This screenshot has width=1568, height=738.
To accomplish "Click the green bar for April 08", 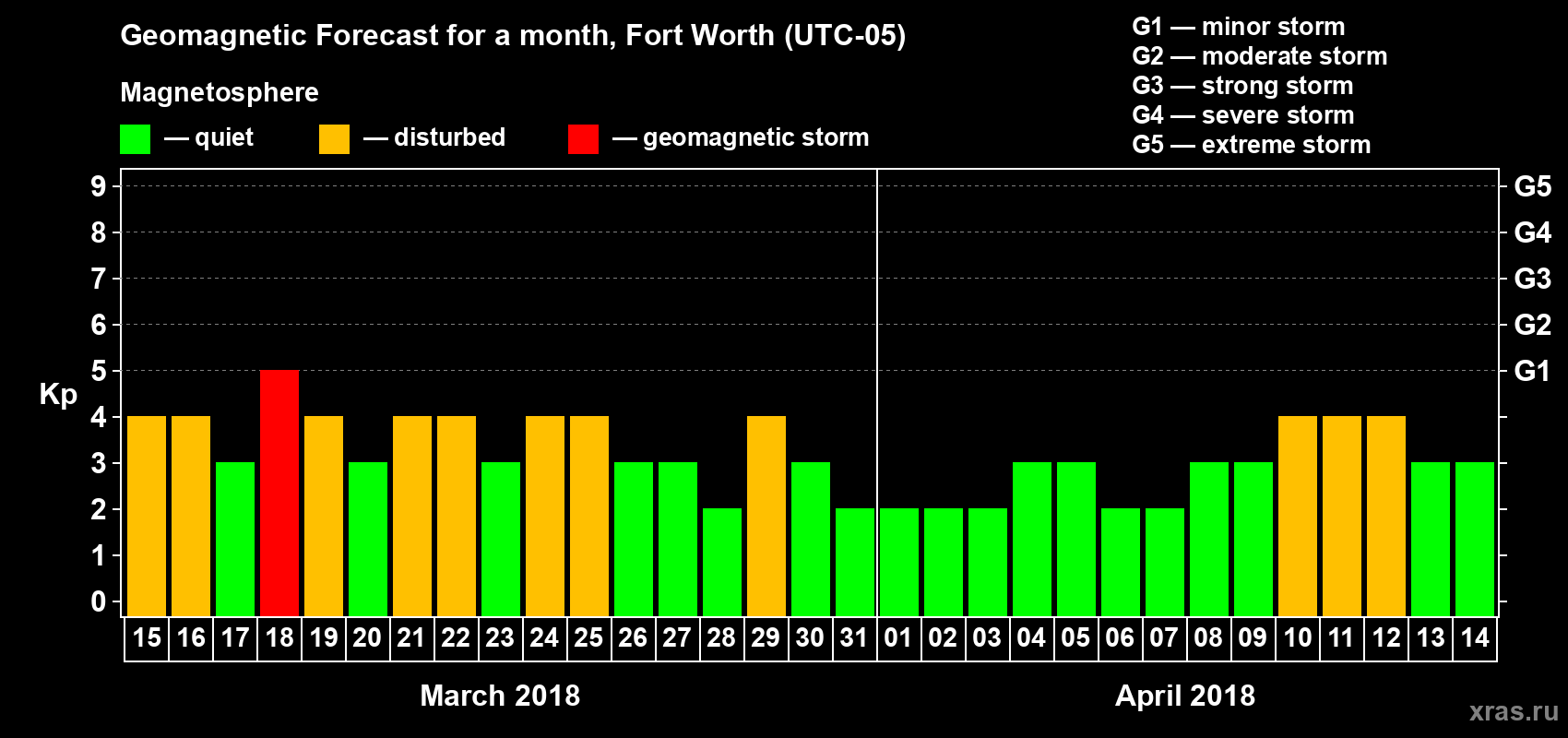I will point(1209,540).
